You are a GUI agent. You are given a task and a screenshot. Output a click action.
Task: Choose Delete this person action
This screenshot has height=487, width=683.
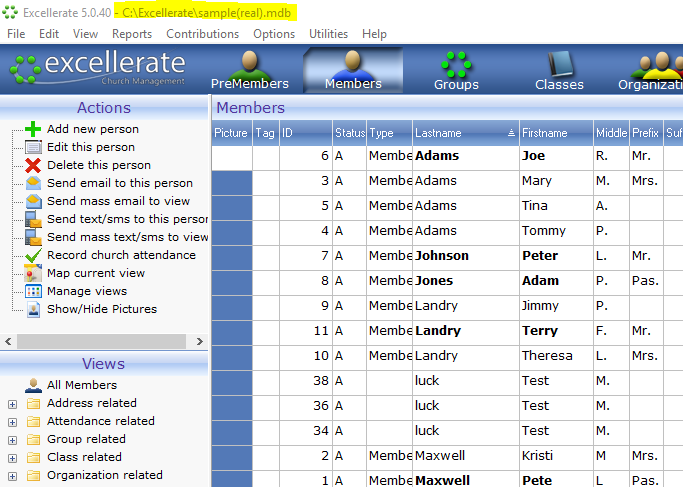point(99,165)
